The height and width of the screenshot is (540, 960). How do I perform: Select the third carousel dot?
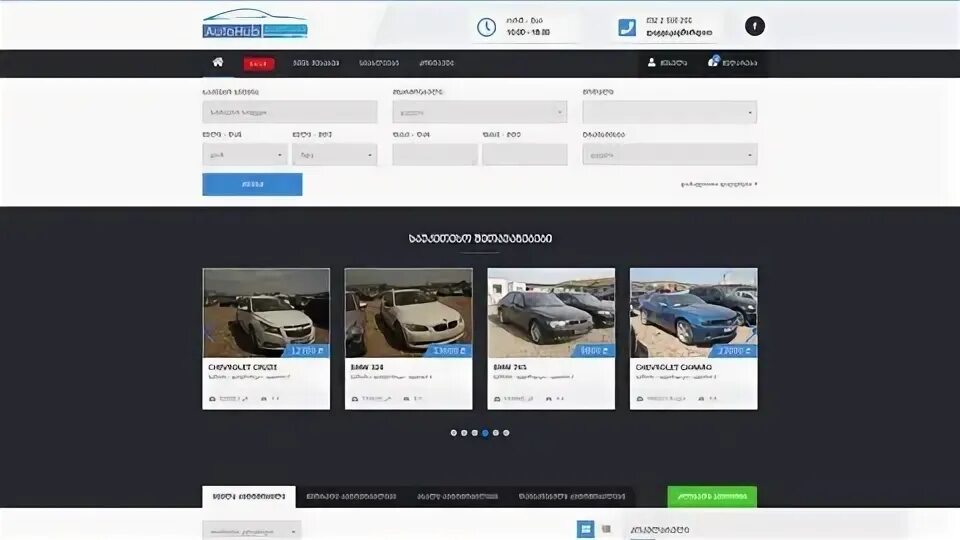tap(474, 433)
